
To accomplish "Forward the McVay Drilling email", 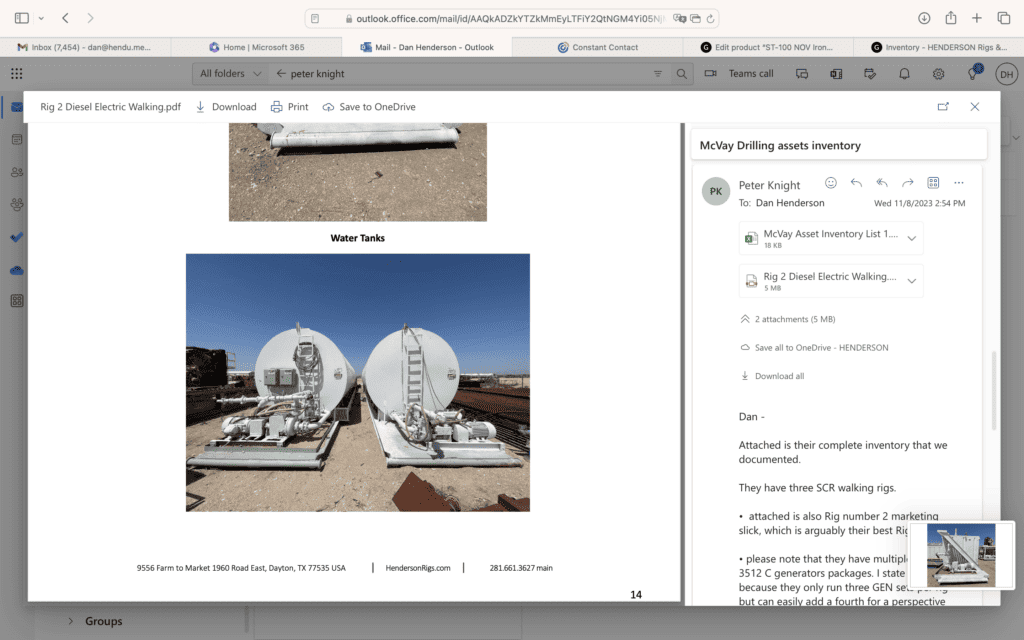I will 908,183.
